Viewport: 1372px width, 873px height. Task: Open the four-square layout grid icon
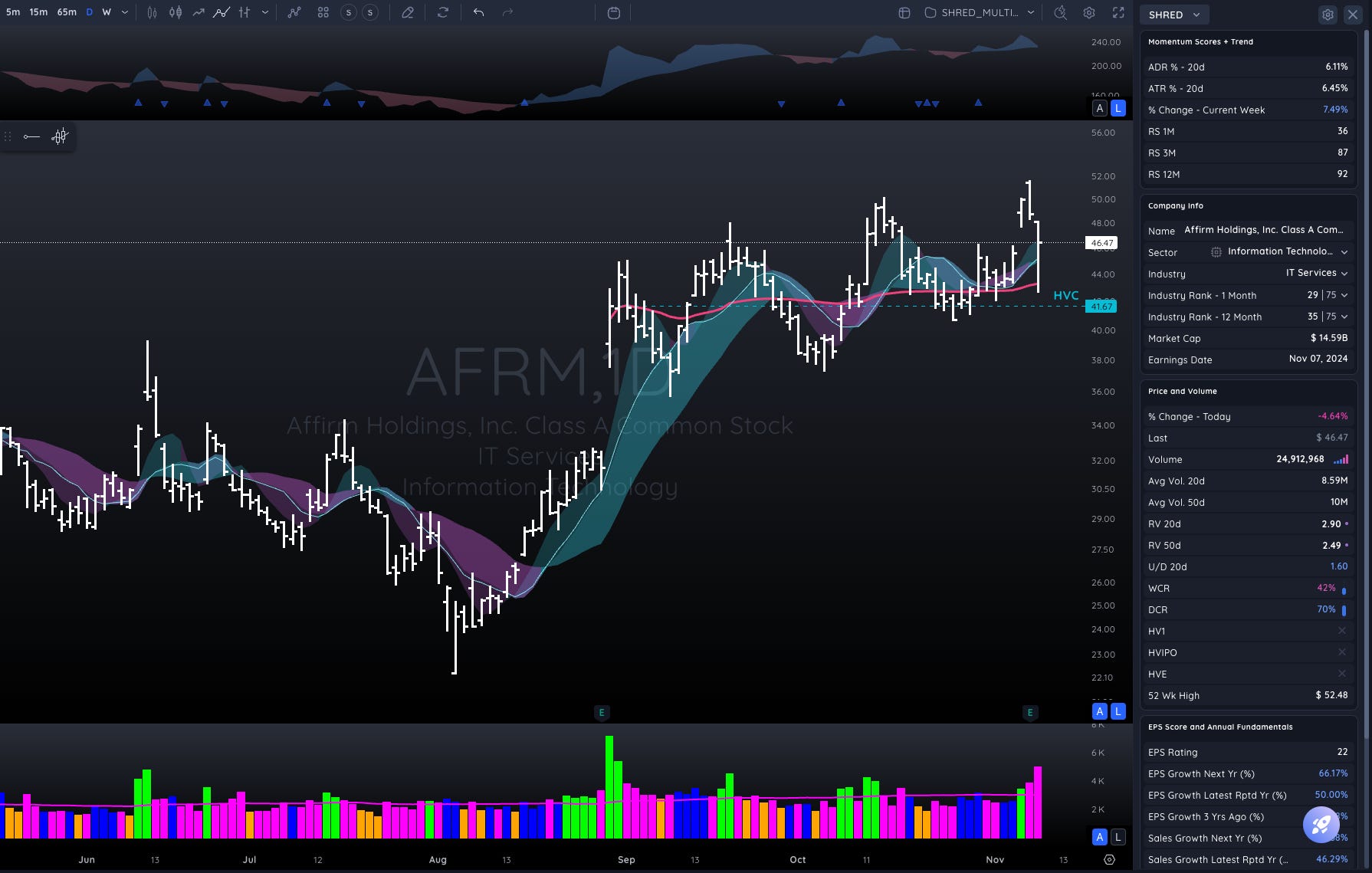pyautogui.click(x=323, y=12)
